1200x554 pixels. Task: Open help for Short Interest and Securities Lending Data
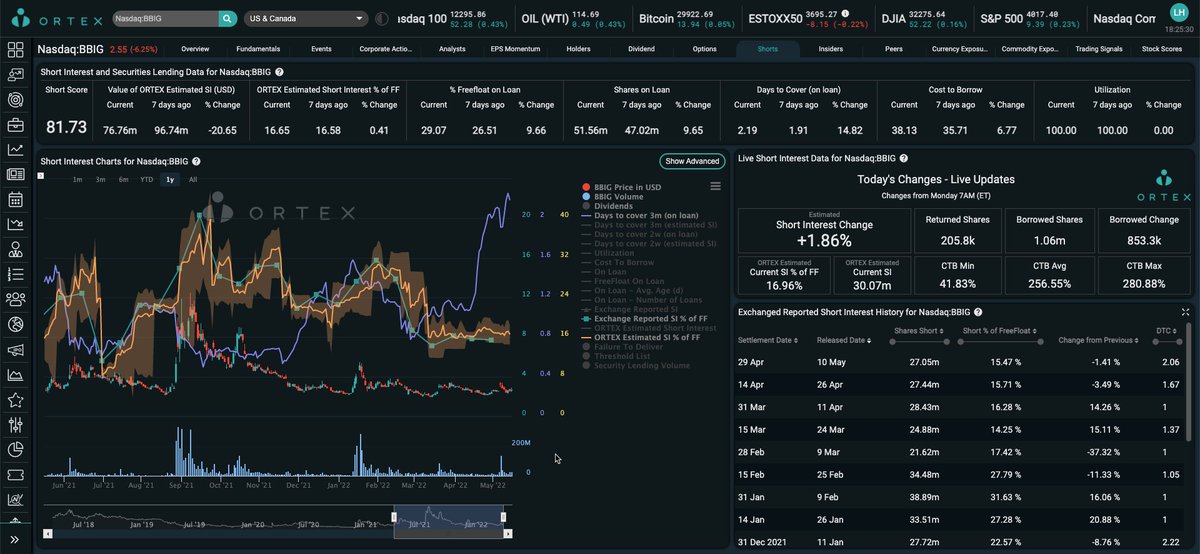tap(279, 72)
